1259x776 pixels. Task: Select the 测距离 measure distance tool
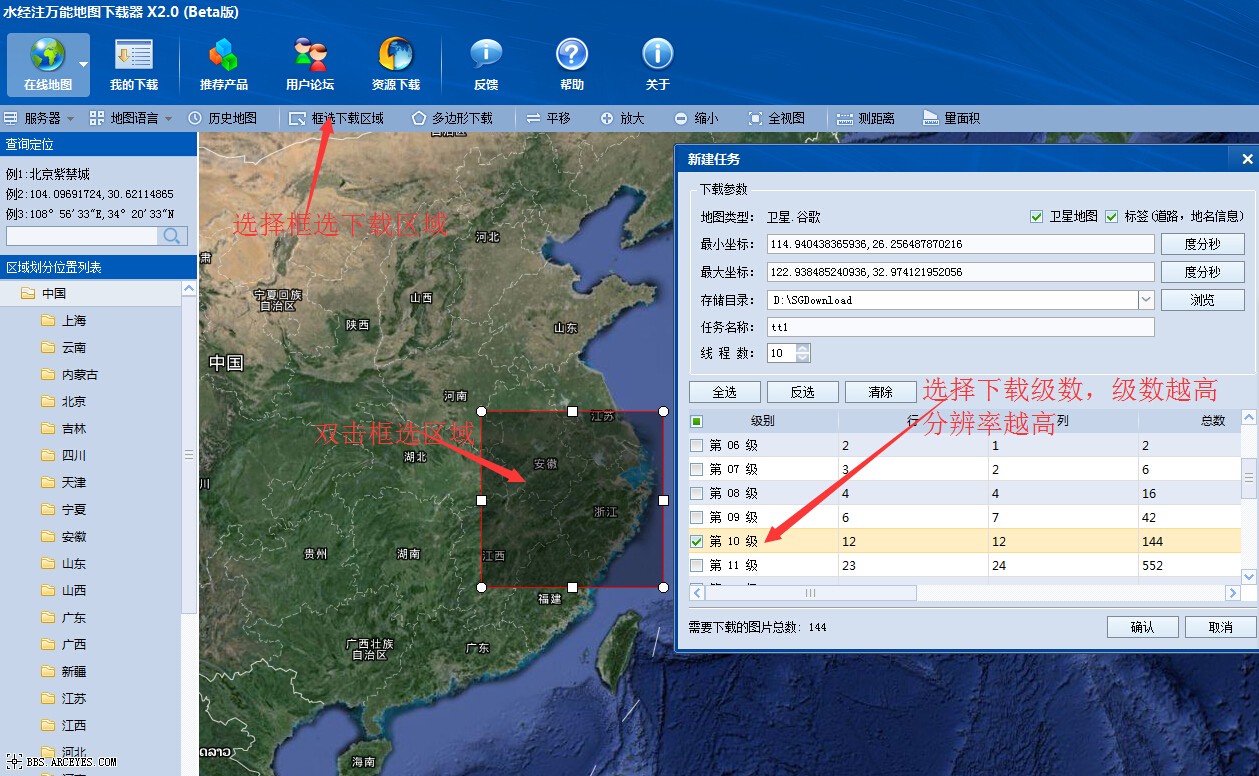(x=866, y=118)
